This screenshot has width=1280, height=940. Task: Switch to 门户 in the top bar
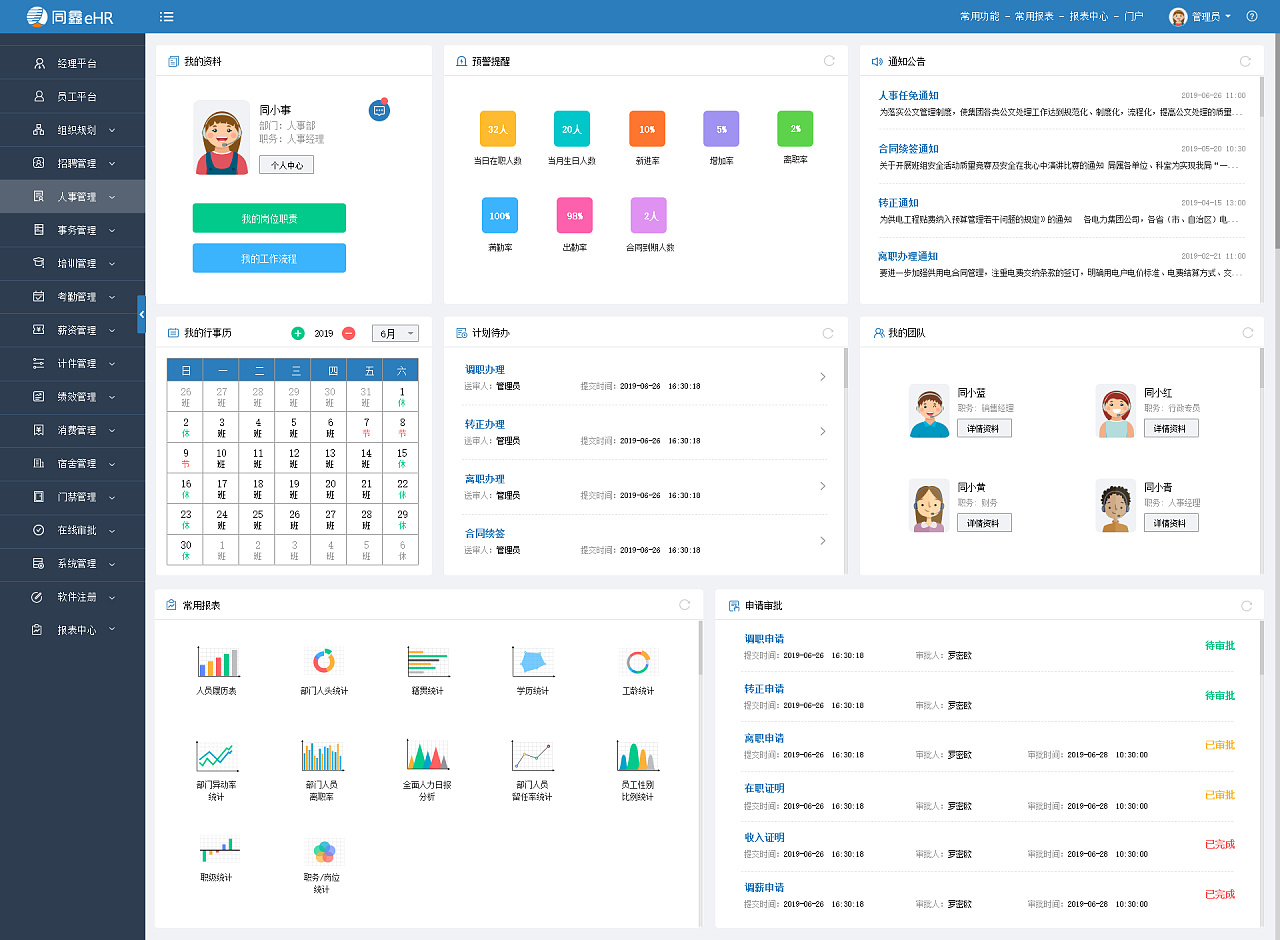(x=1136, y=16)
